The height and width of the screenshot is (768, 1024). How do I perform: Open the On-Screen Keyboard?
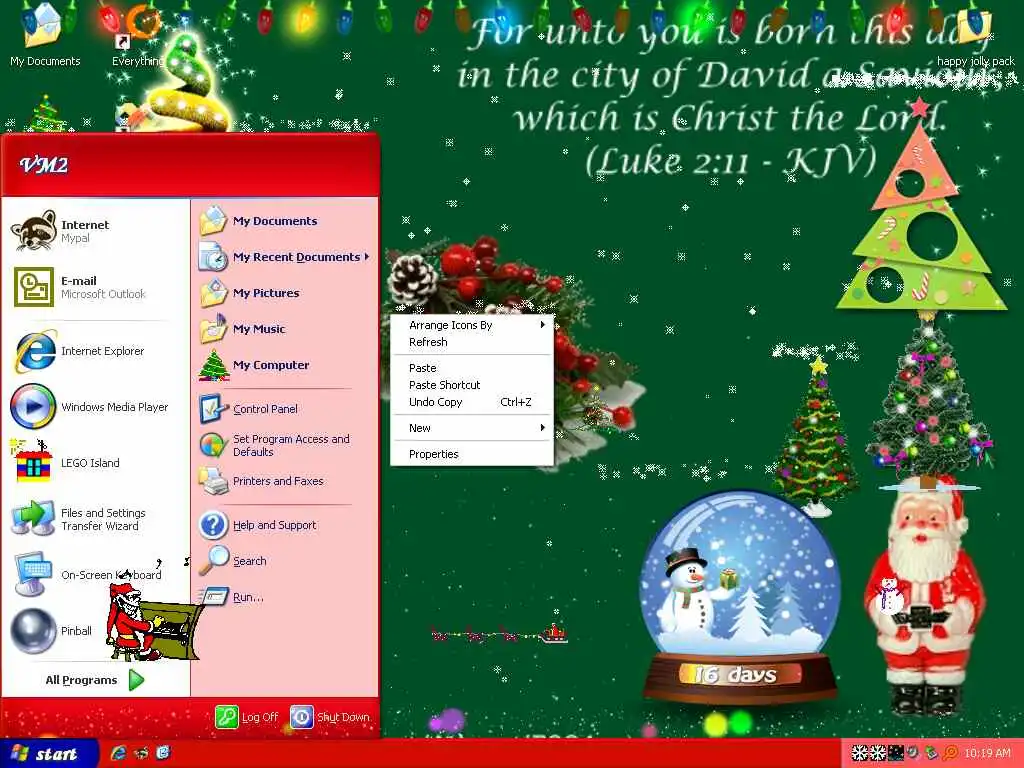pyautogui.click(x=95, y=575)
